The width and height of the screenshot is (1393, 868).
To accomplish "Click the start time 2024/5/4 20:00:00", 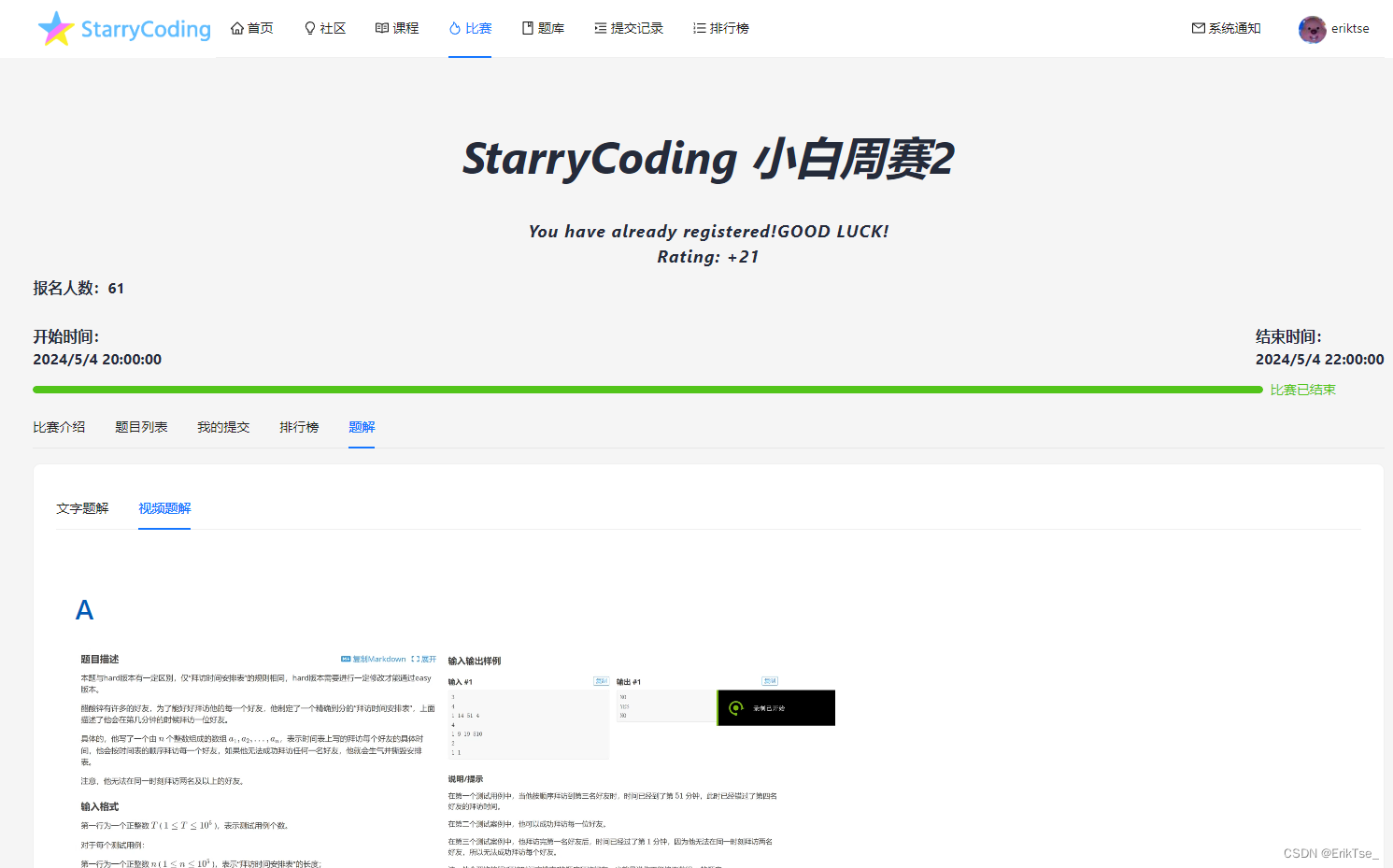I will [97, 359].
